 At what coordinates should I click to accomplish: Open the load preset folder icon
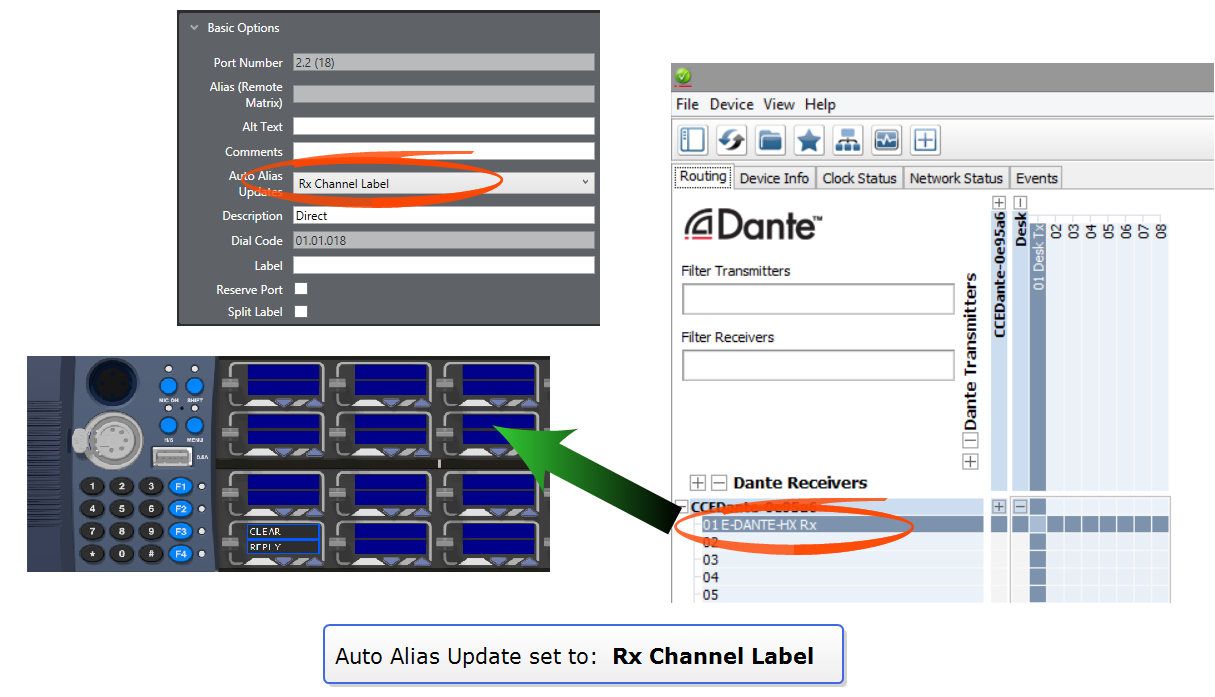pyautogui.click(x=770, y=140)
